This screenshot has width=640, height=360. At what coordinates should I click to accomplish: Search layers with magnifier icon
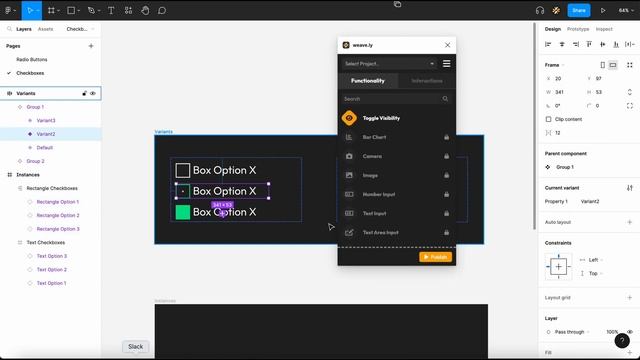coord(9,29)
